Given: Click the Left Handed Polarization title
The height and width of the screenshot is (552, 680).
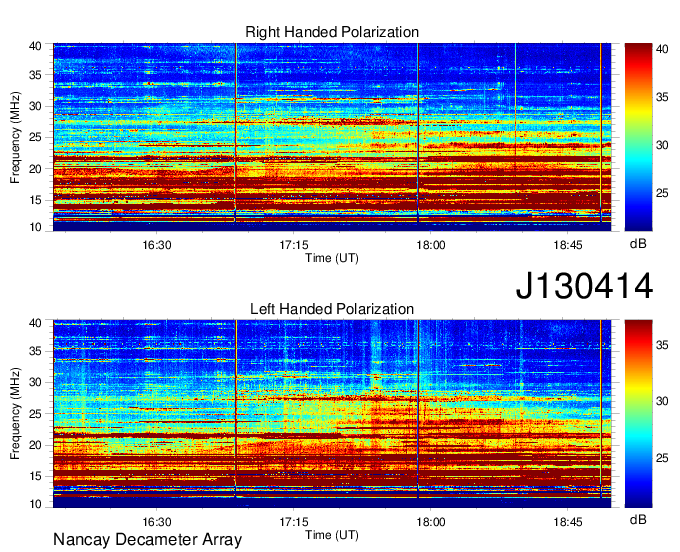Looking at the screenshot, I should click(332, 309).
